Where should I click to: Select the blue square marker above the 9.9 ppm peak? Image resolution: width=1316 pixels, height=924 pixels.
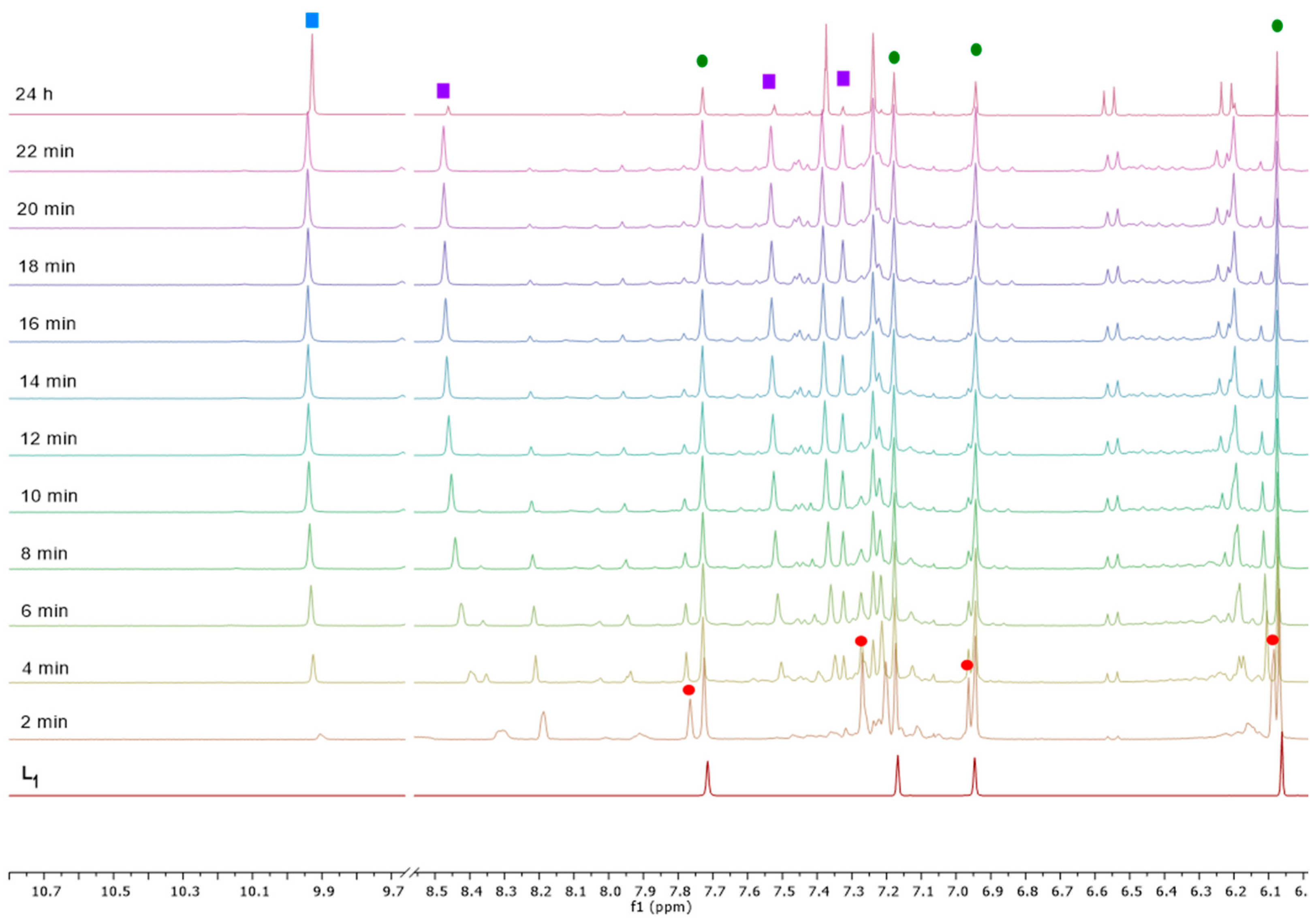[312, 21]
